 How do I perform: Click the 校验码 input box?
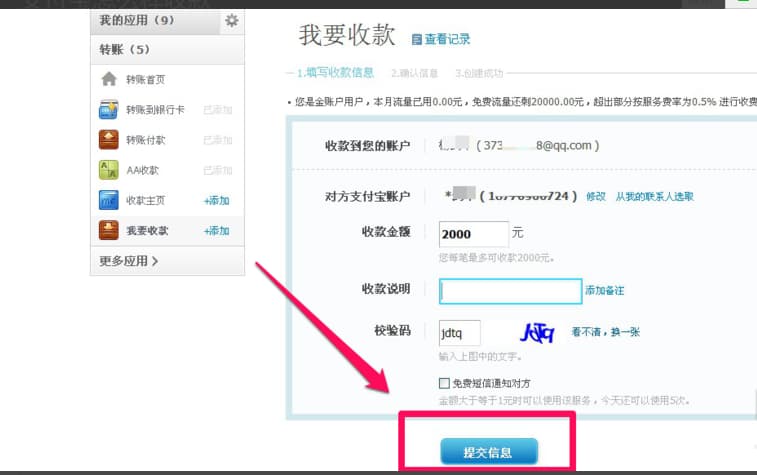pos(460,333)
